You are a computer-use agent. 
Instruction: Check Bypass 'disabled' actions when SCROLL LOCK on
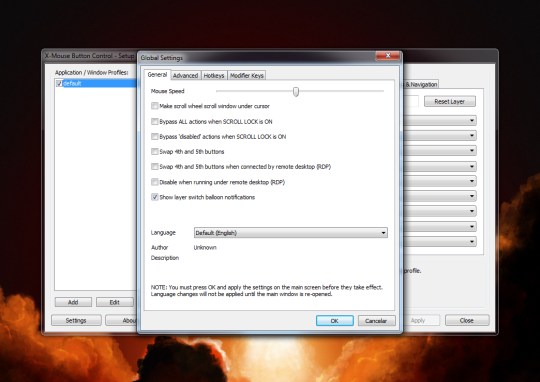(x=155, y=136)
